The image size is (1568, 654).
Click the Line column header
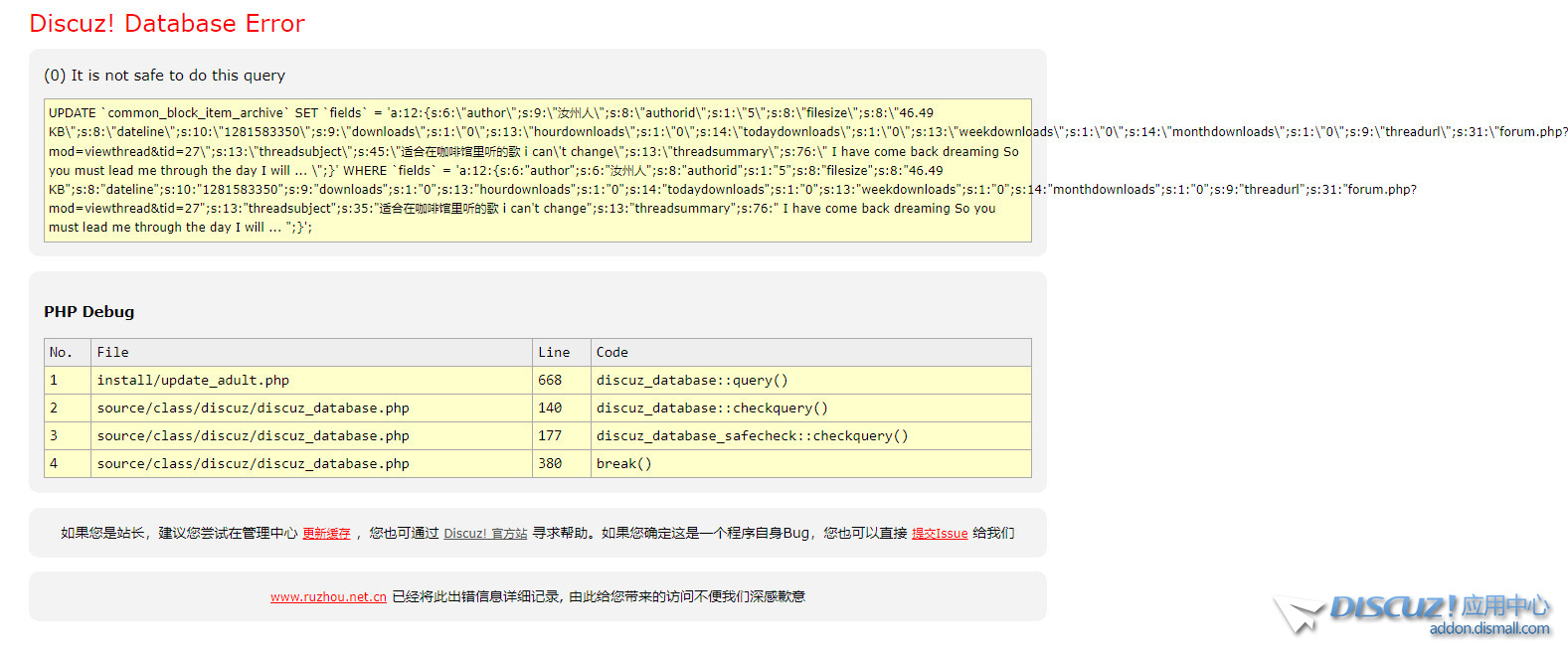pos(562,353)
